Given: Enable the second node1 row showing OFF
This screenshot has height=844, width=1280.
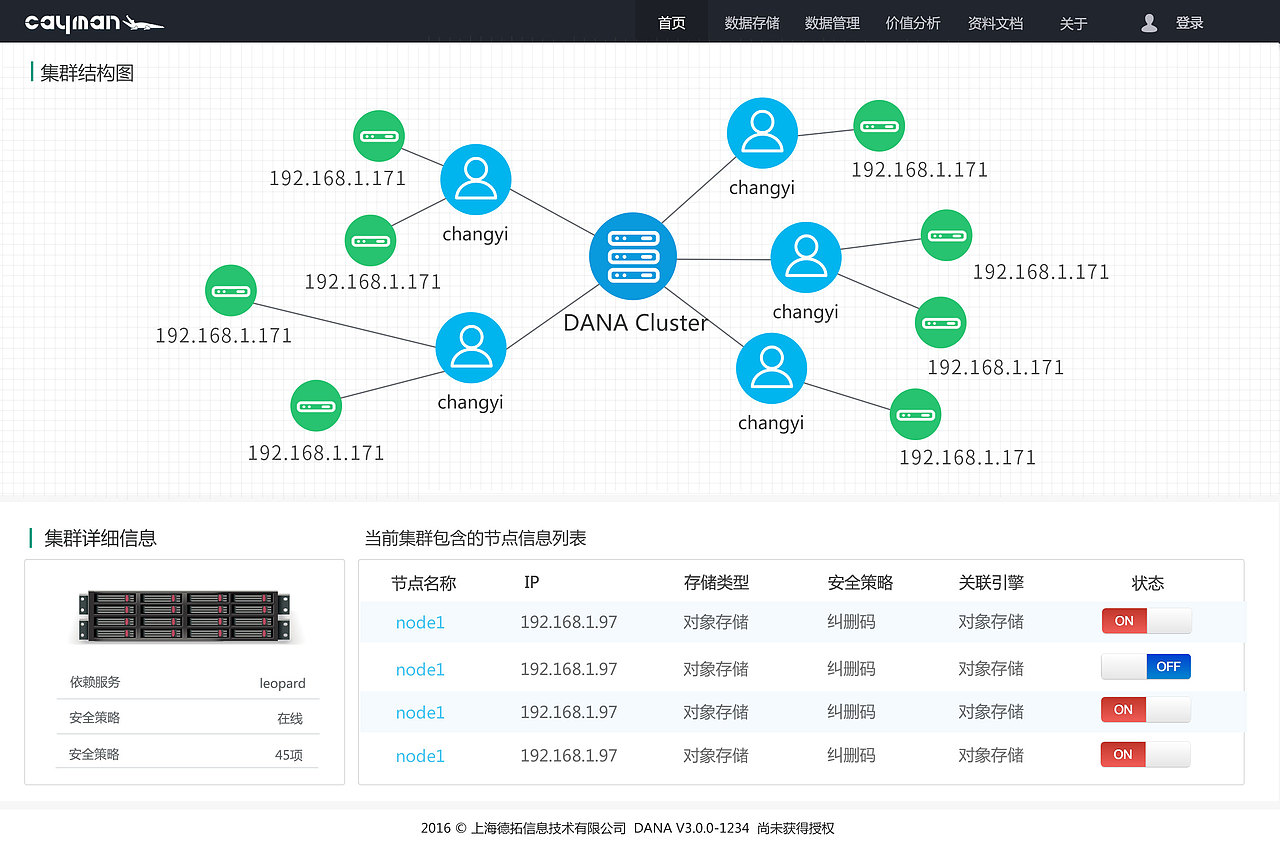Looking at the screenshot, I should (x=1146, y=666).
